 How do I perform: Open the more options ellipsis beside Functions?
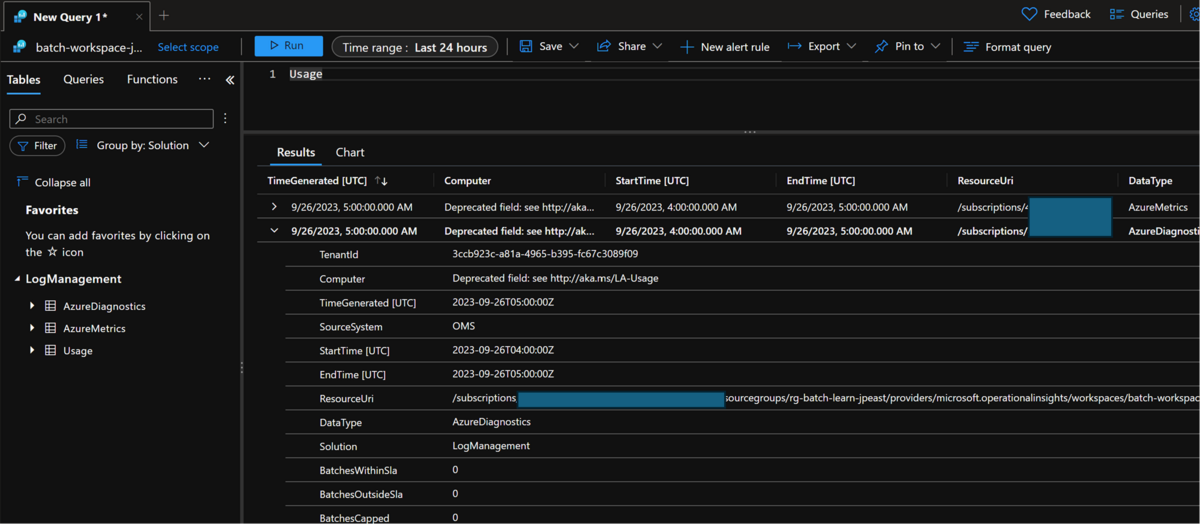click(x=204, y=79)
